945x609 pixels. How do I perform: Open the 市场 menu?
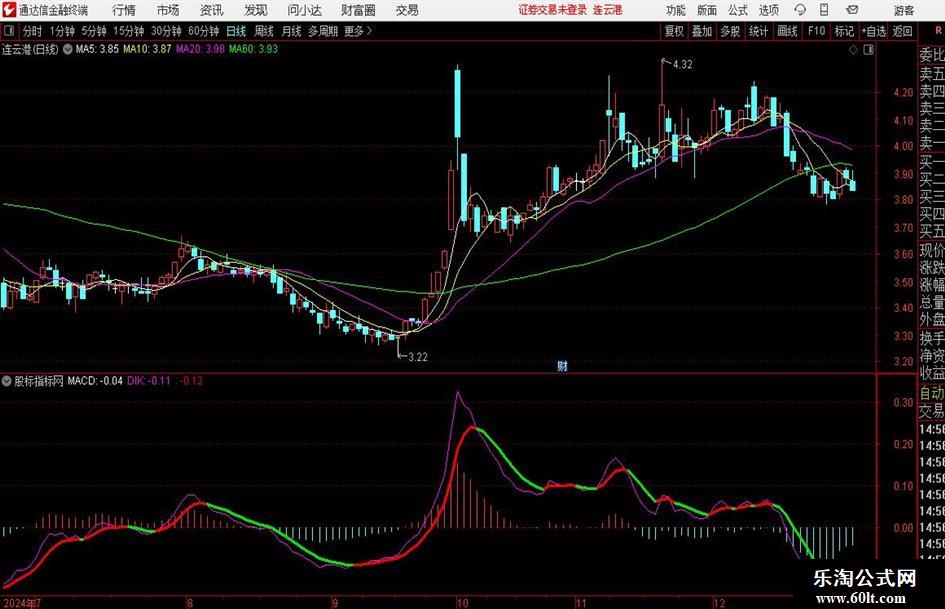coord(168,10)
